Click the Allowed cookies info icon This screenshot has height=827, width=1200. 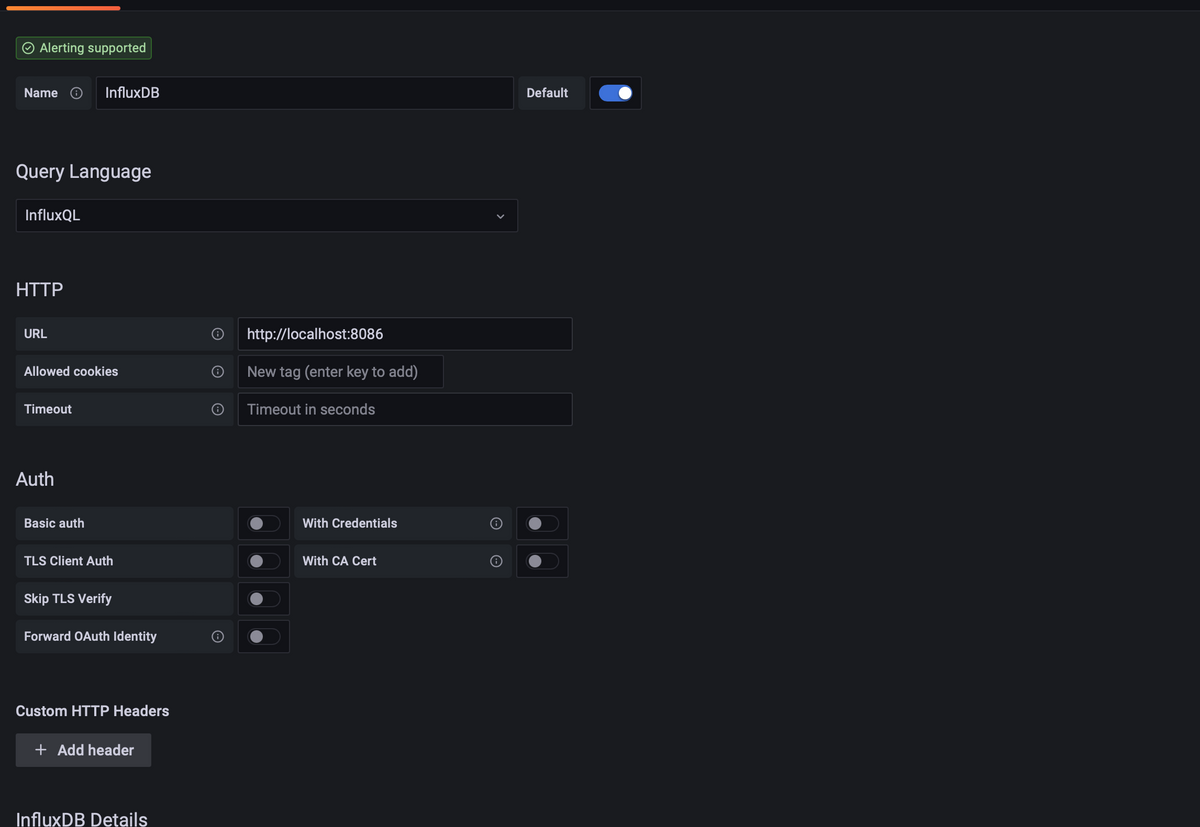(217, 372)
